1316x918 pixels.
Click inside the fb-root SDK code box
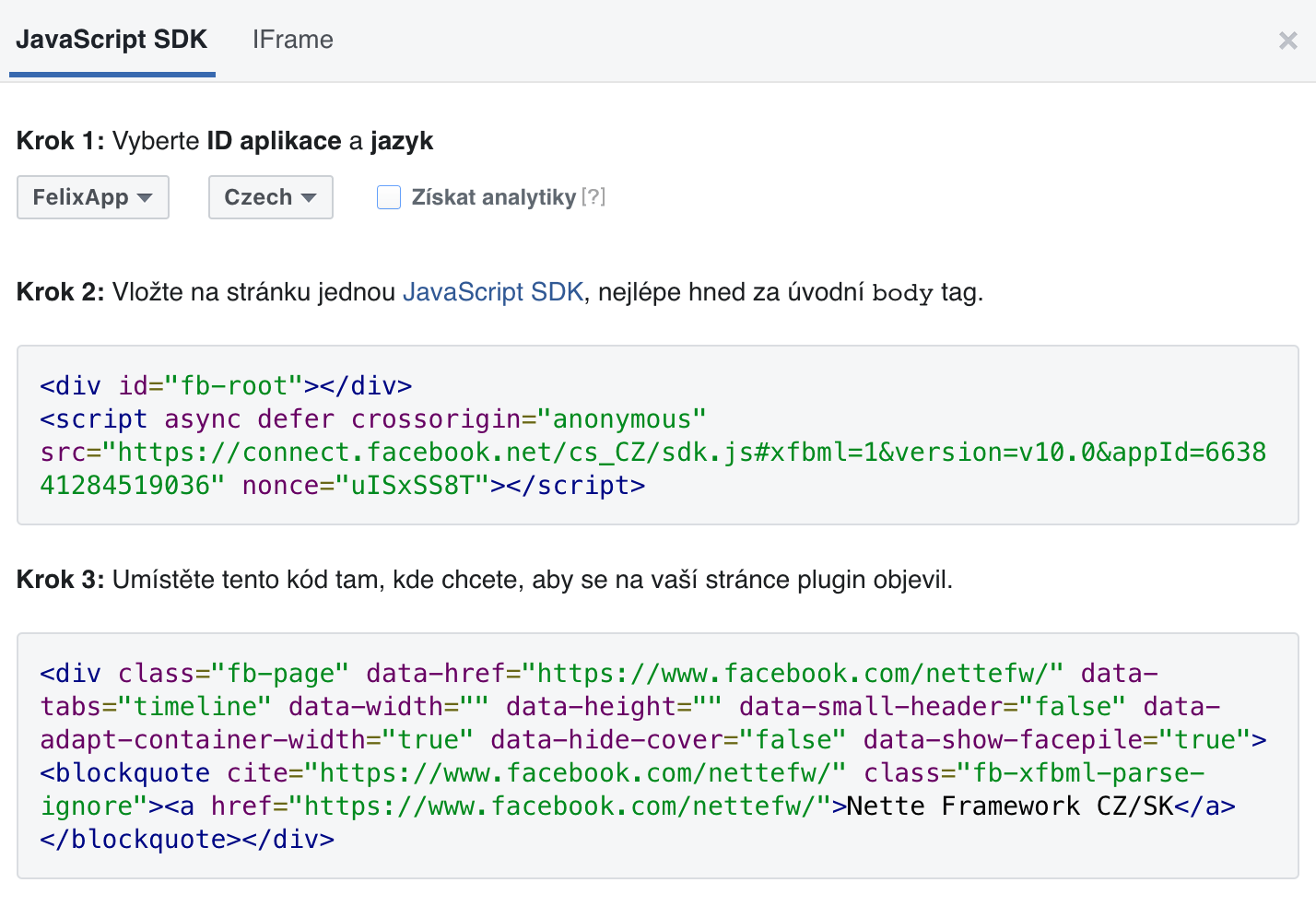[x=658, y=435]
